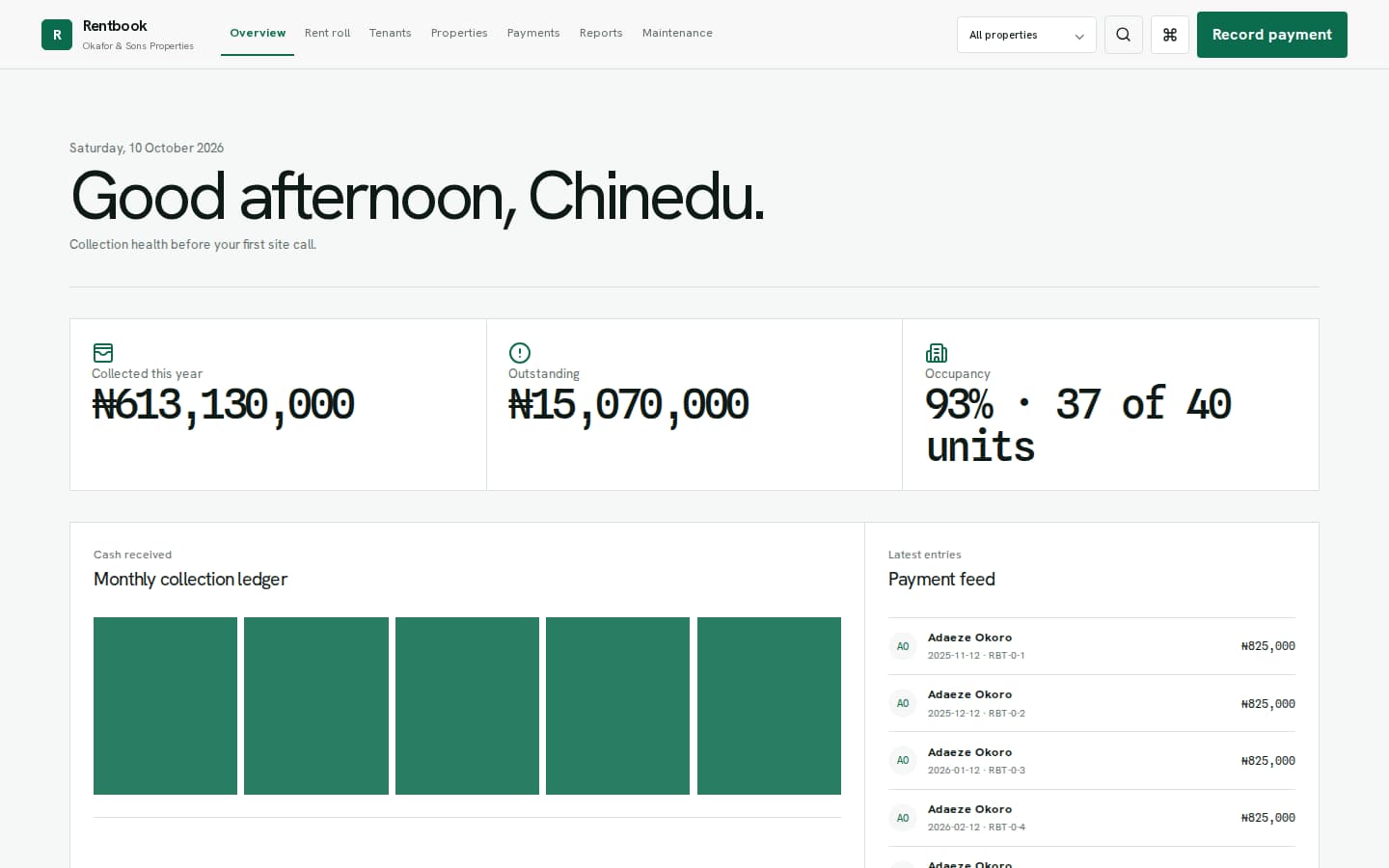Click the 'Latest entries' label
The width and height of the screenshot is (1389, 868).
[925, 555]
